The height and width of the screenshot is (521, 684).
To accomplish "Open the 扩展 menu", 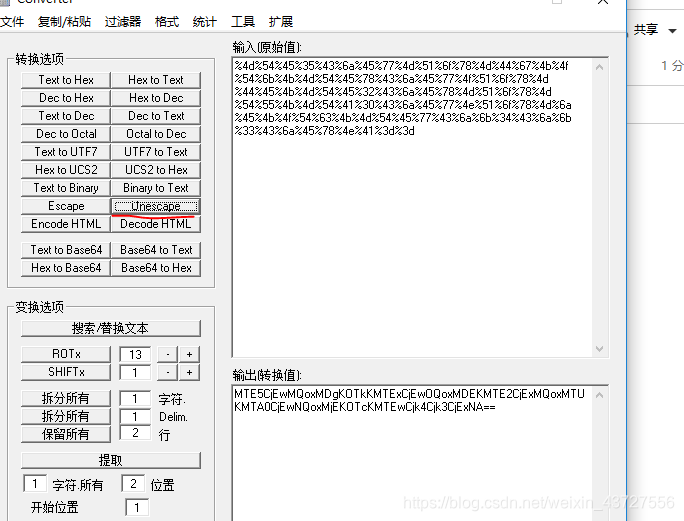I will tap(280, 21).
